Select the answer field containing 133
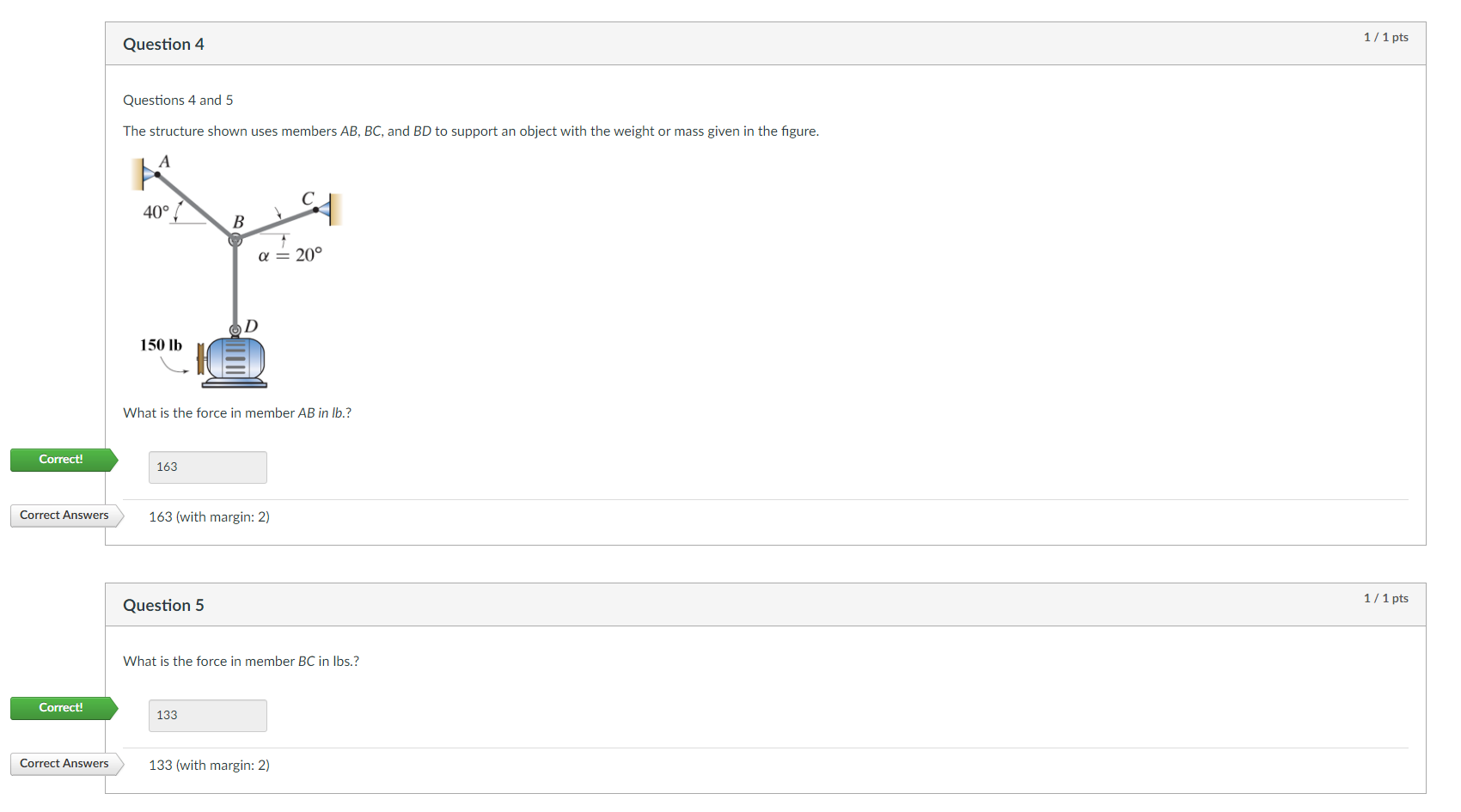Viewport: 1461px width, 812px height. [x=207, y=715]
